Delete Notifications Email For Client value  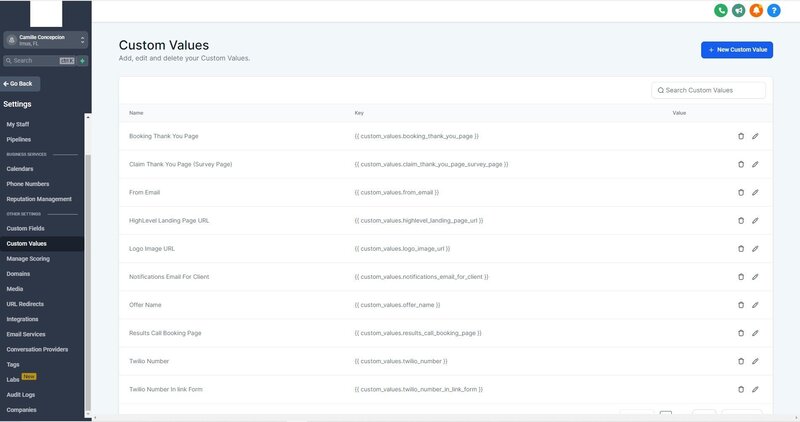click(741, 277)
